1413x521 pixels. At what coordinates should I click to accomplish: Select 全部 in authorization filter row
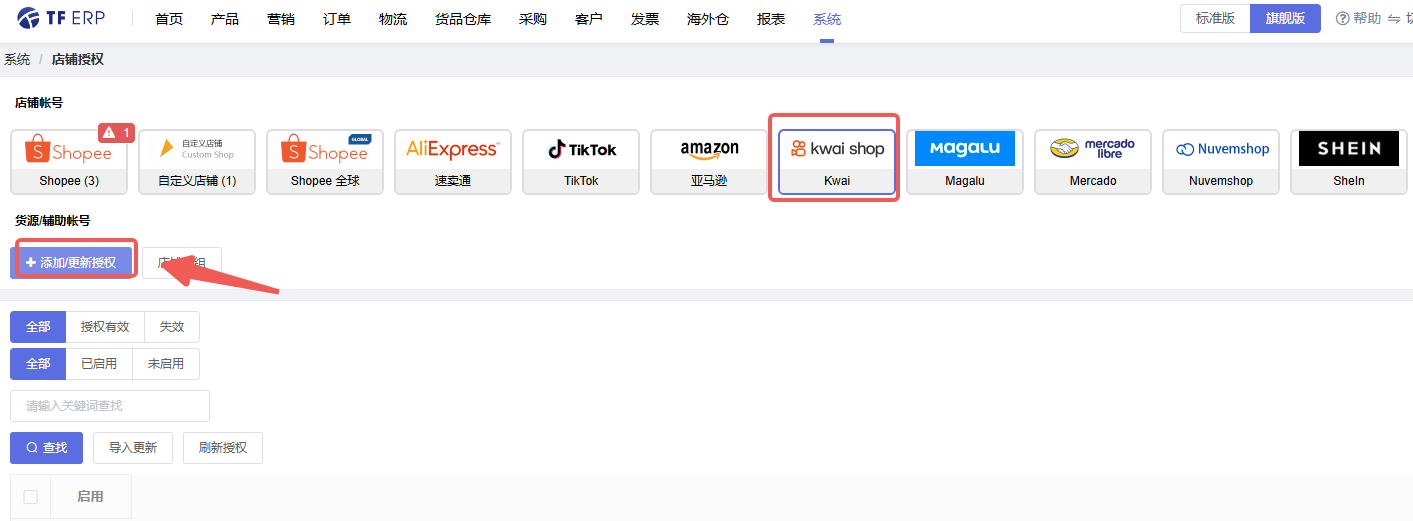point(38,327)
